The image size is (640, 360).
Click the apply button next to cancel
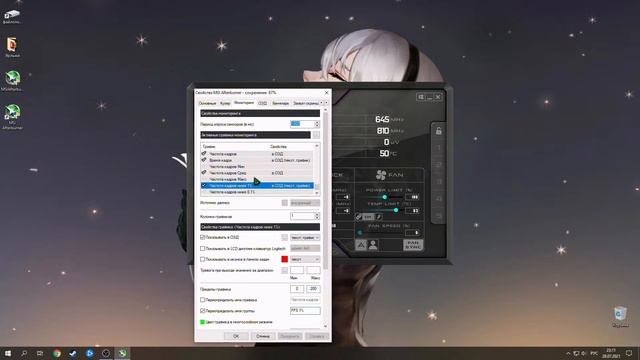point(290,336)
